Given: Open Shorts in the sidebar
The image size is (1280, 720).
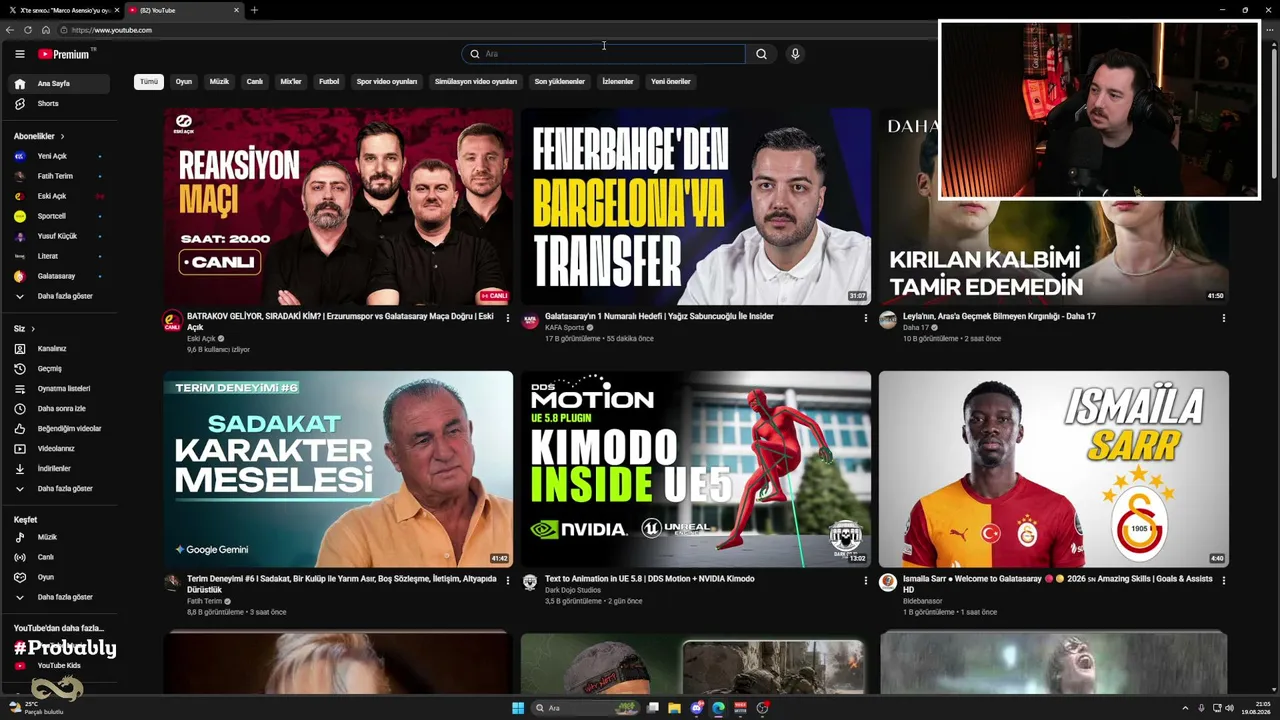Looking at the screenshot, I should pos(60,104).
